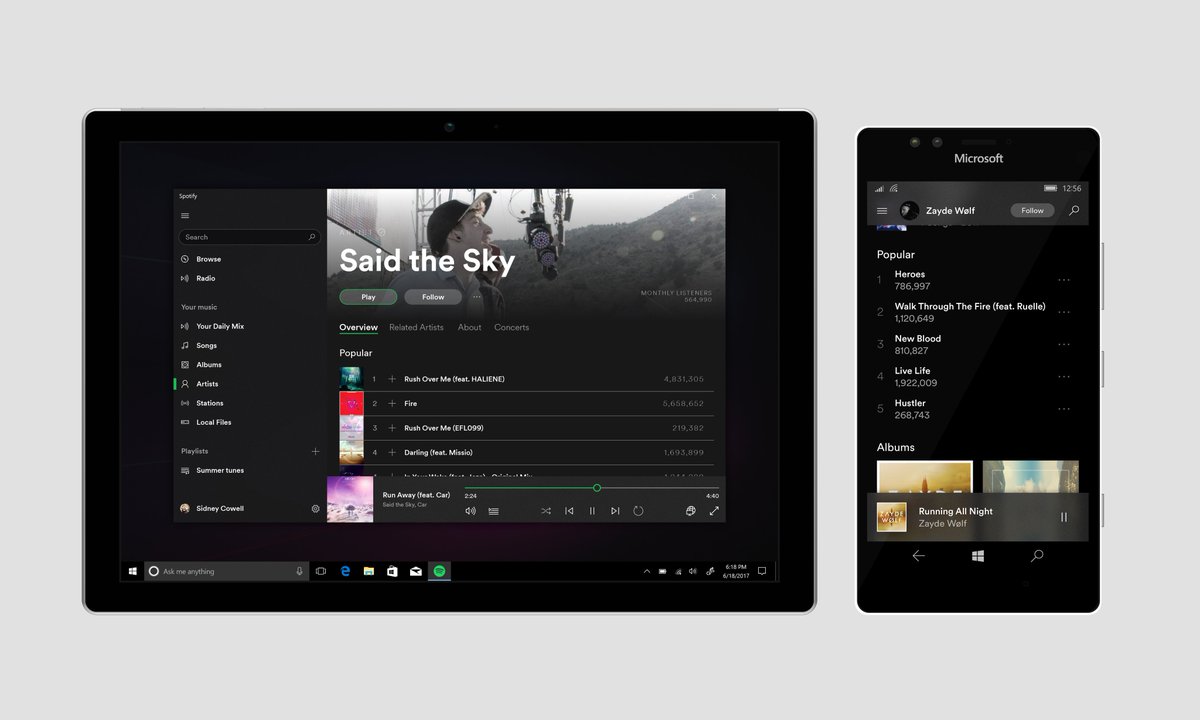Open the Run Away now playing album art

tap(350, 499)
